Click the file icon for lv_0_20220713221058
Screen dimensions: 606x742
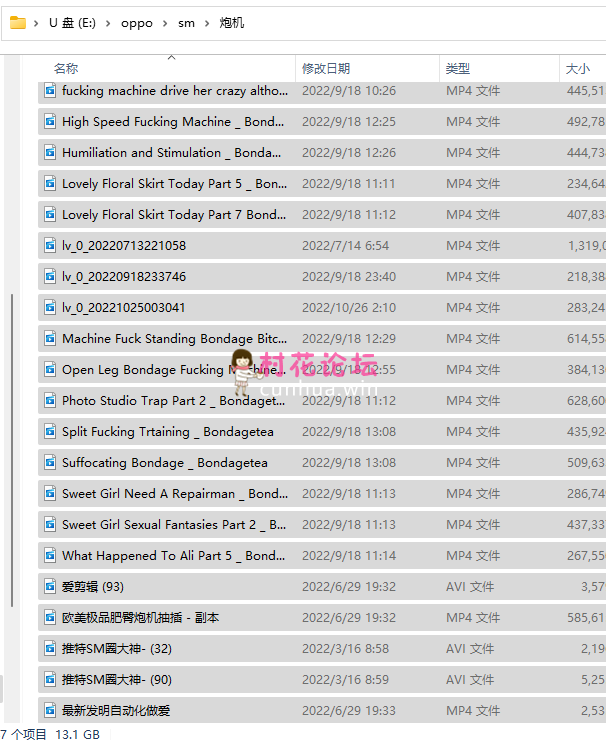(49, 245)
